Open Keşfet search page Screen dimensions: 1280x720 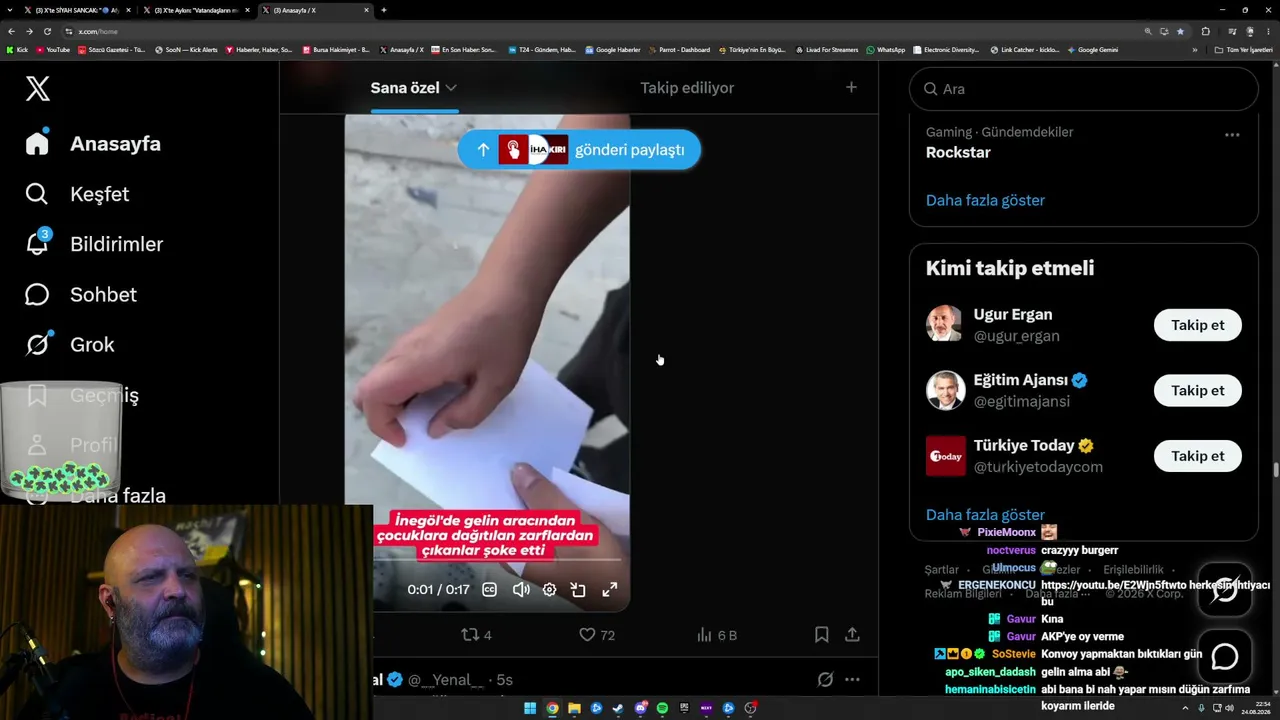77,194
